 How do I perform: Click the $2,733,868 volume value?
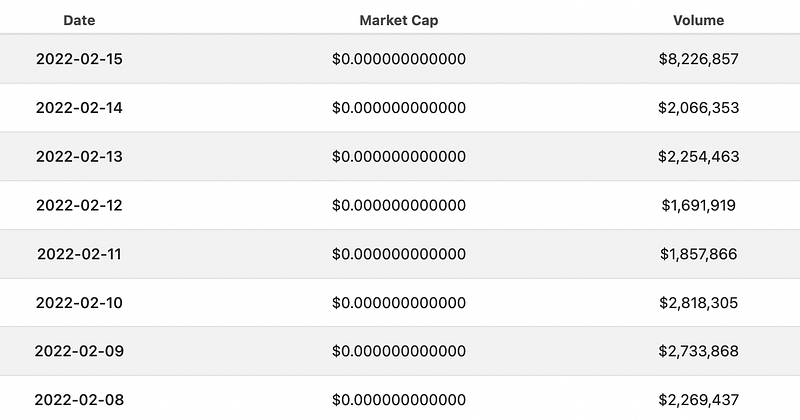tap(698, 351)
